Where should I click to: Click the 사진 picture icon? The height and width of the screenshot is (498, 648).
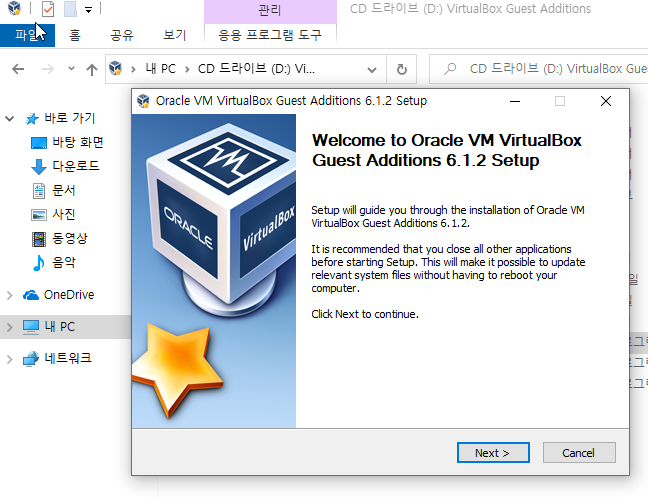pos(39,215)
